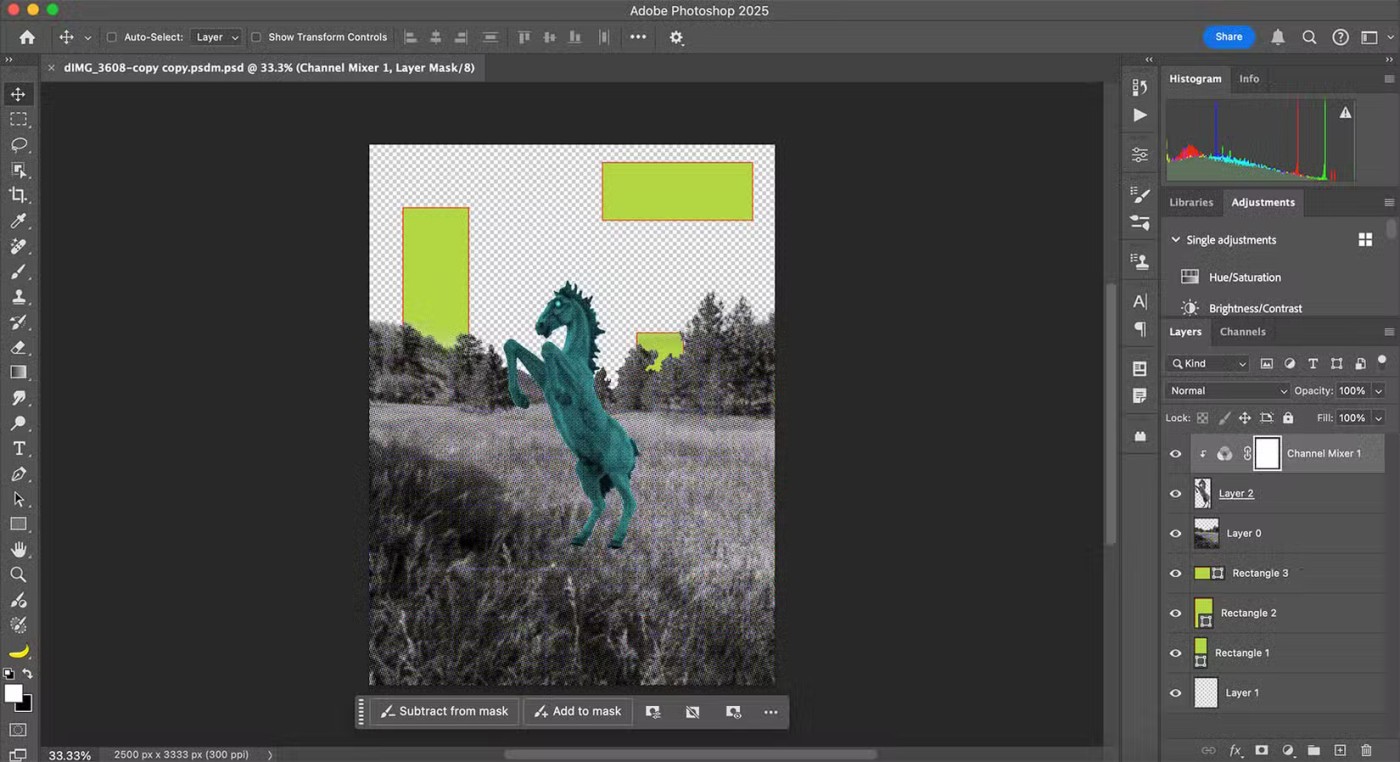1400x762 pixels.
Task: Click the Home icon in options bar
Action: (27, 37)
